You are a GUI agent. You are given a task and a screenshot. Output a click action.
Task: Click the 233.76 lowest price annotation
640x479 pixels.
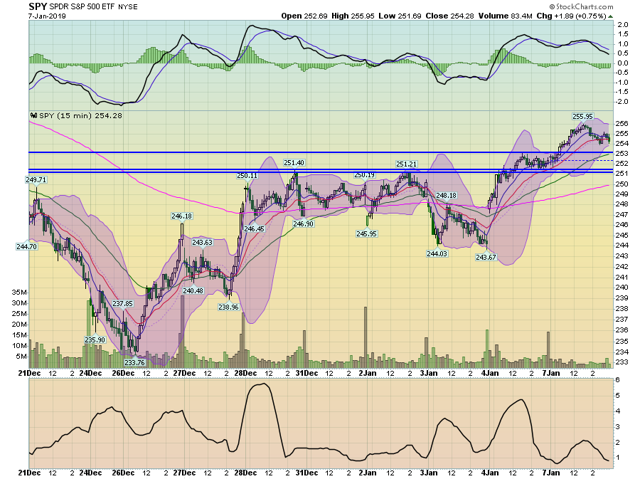pyautogui.click(x=135, y=362)
